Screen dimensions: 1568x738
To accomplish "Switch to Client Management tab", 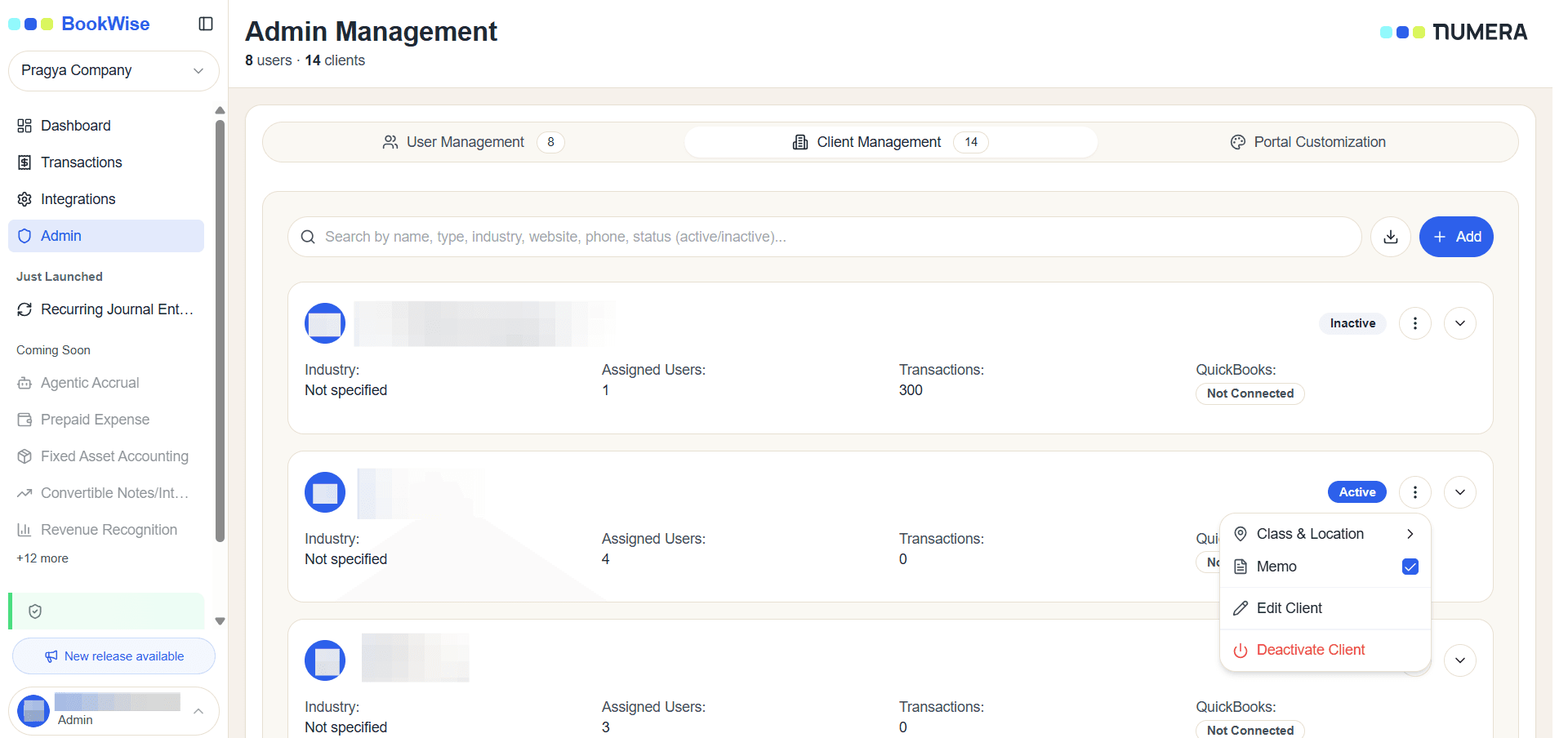I will click(890, 142).
